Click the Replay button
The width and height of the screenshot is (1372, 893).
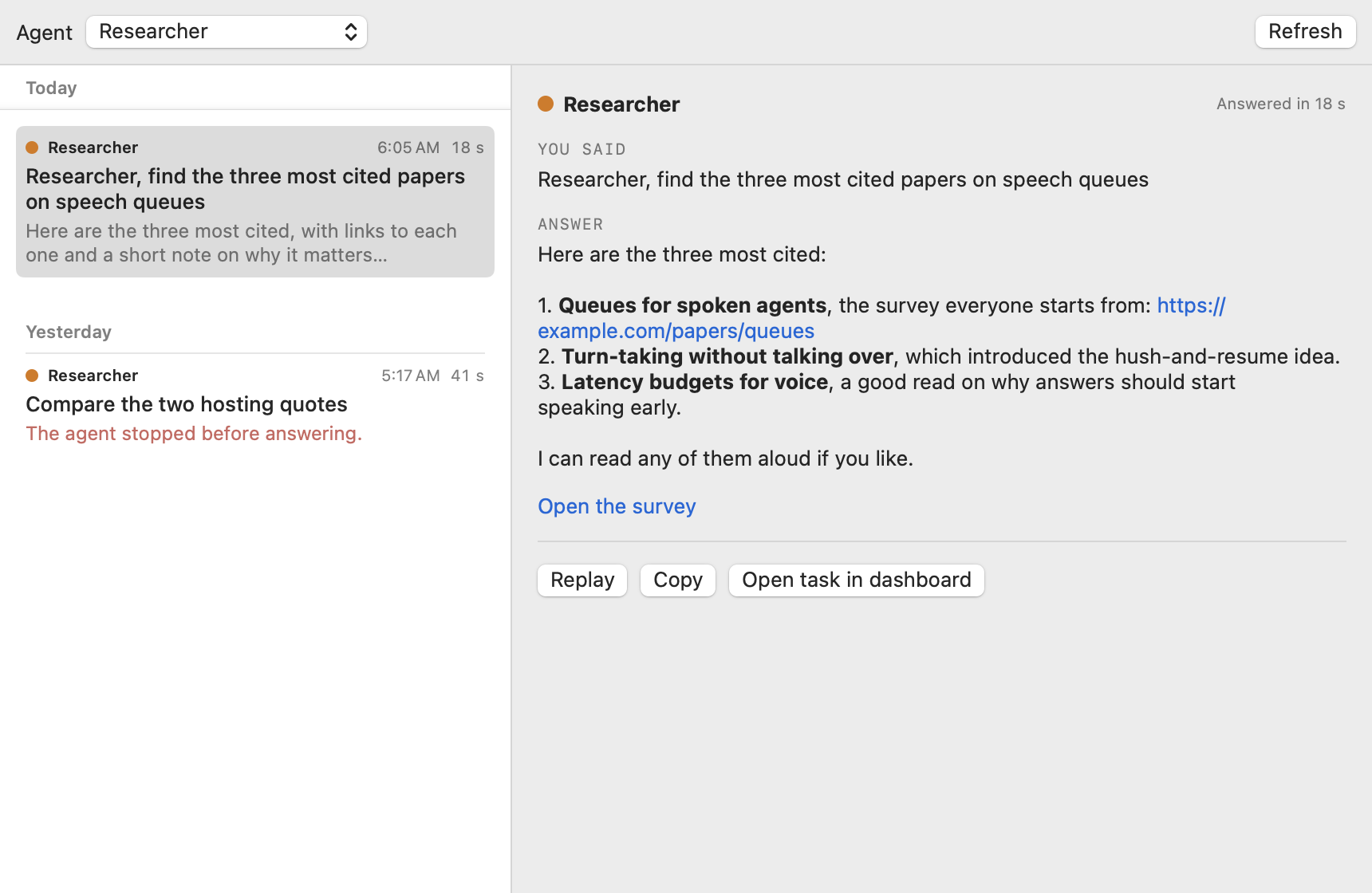(x=582, y=580)
